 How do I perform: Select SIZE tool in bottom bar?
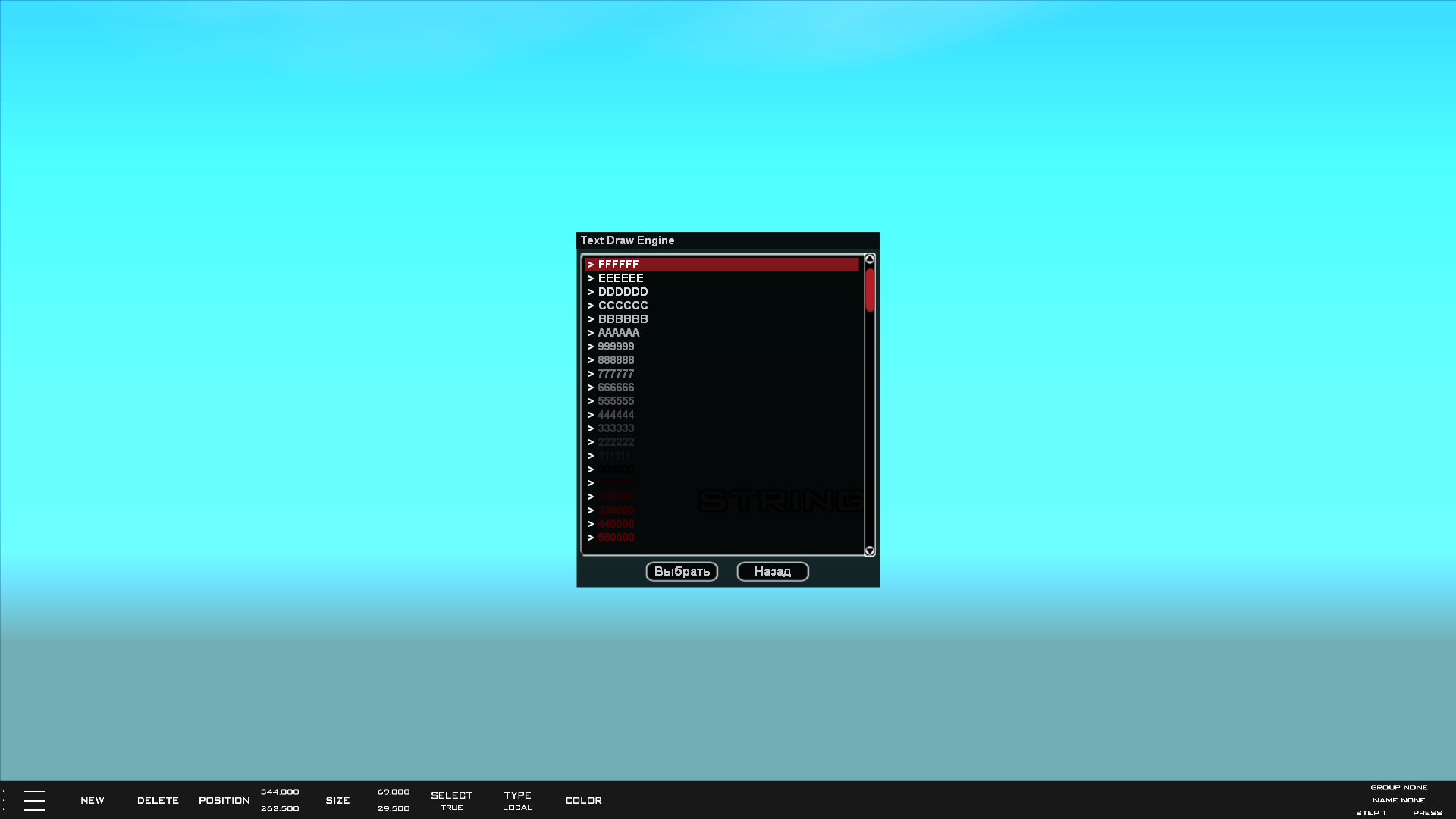[337, 800]
